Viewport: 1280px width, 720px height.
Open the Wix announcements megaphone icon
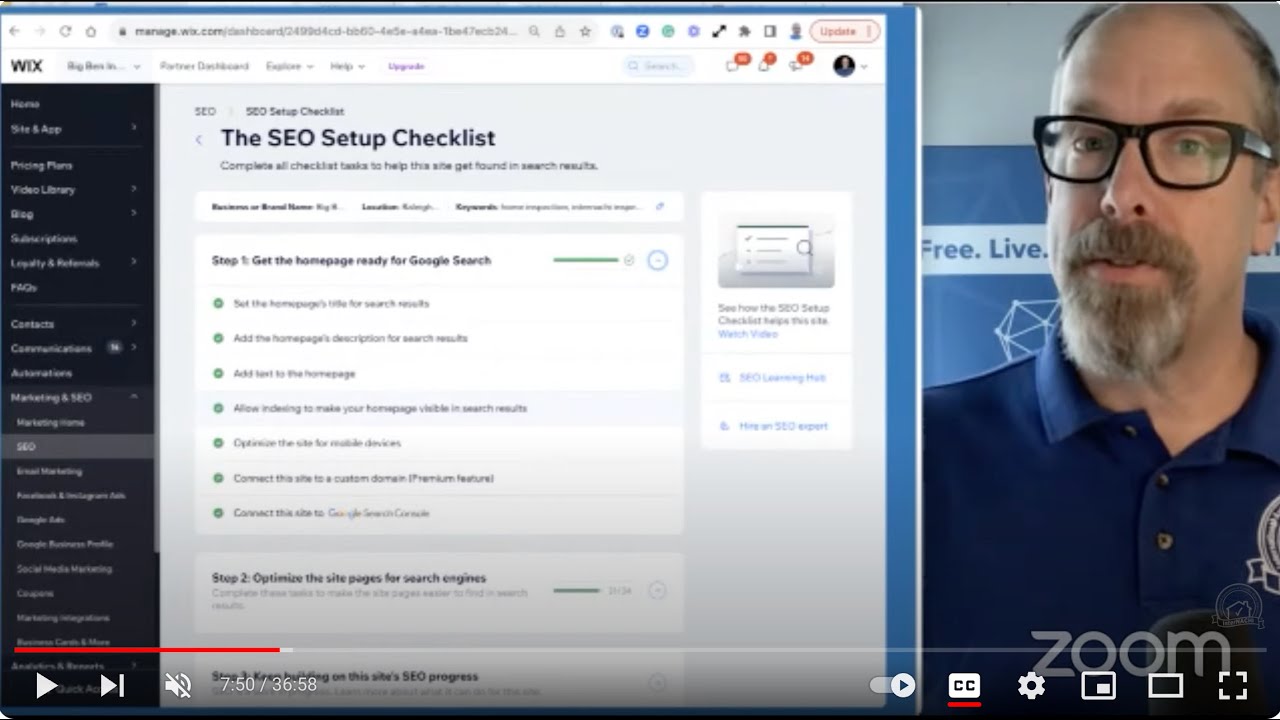pyautogui.click(x=797, y=66)
